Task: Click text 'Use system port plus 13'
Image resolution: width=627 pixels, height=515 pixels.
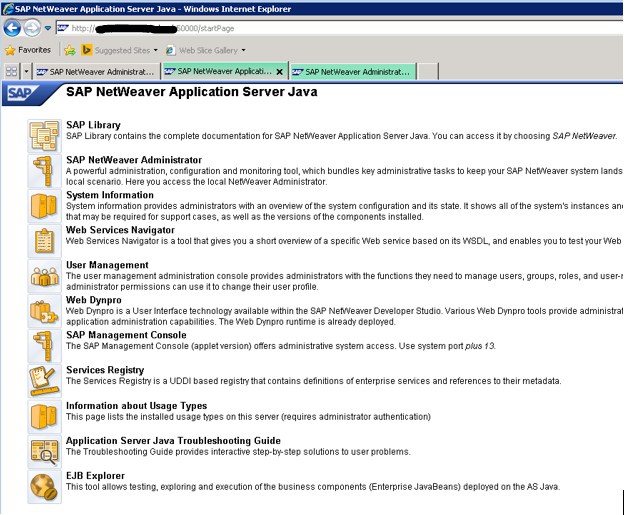Action: coord(447,346)
